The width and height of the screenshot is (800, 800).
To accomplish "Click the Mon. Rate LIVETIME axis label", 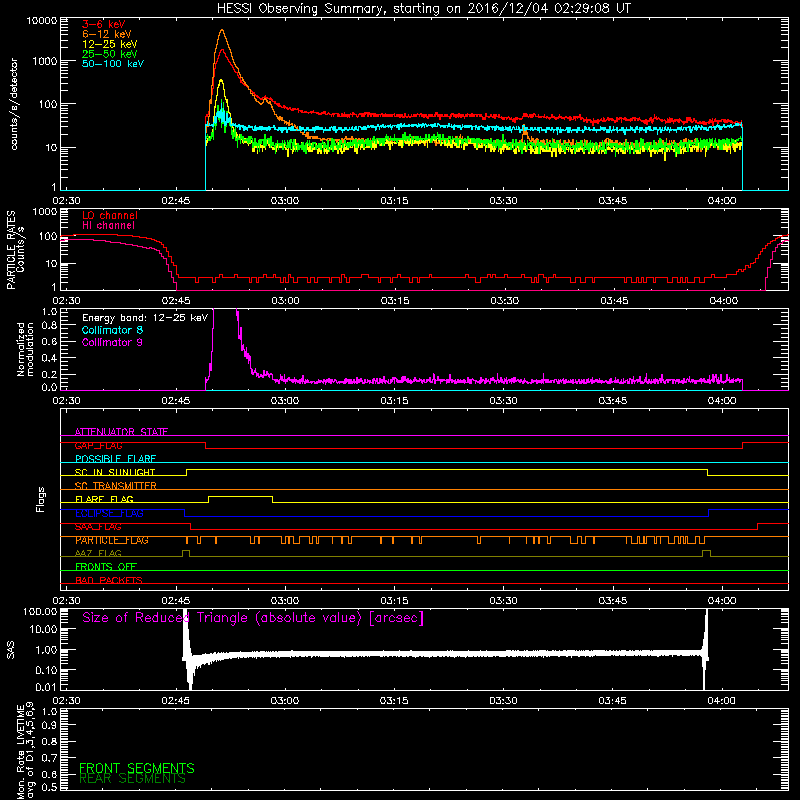I will (x=25, y=751).
